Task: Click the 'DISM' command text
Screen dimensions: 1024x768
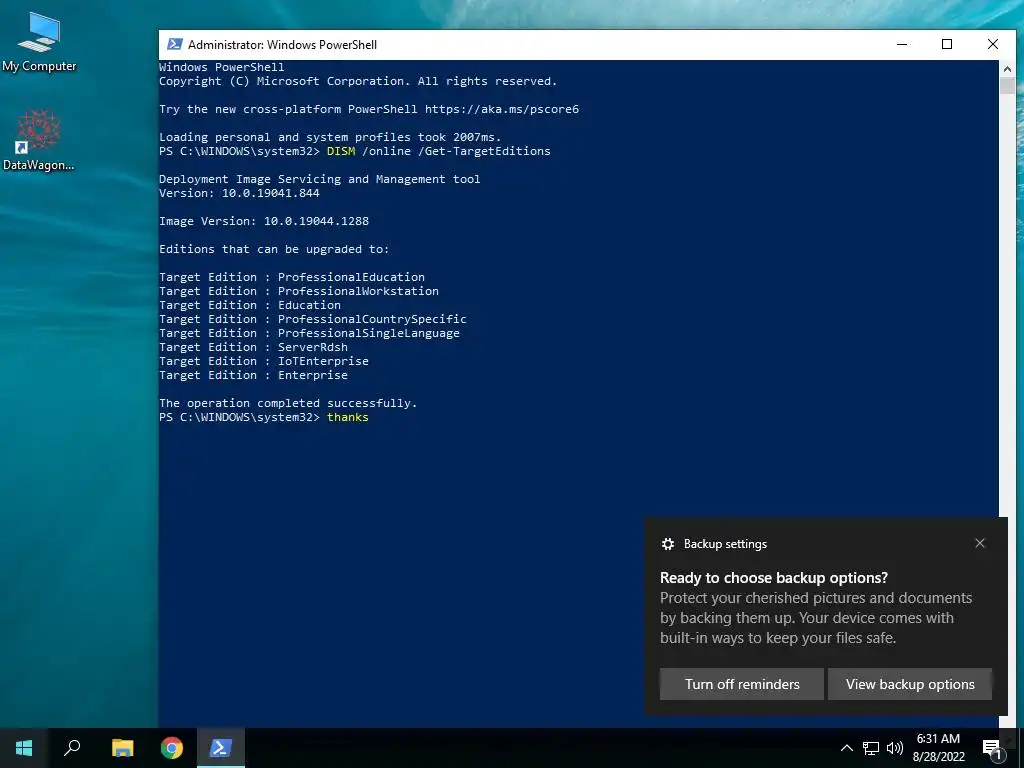Action: (341, 151)
